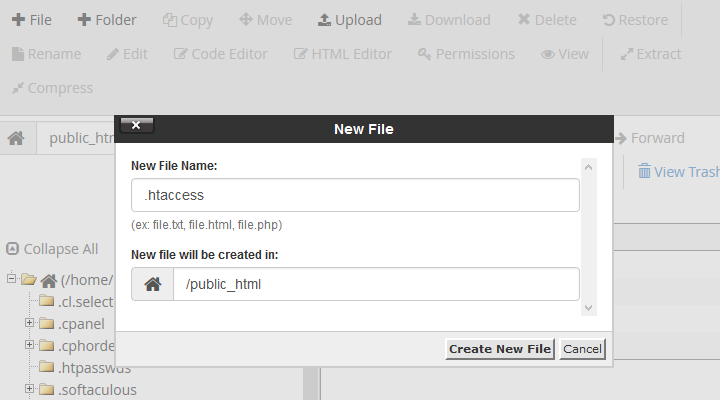This screenshot has height=400, width=720.
Task: Cancel the New File dialog
Action: 582,349
